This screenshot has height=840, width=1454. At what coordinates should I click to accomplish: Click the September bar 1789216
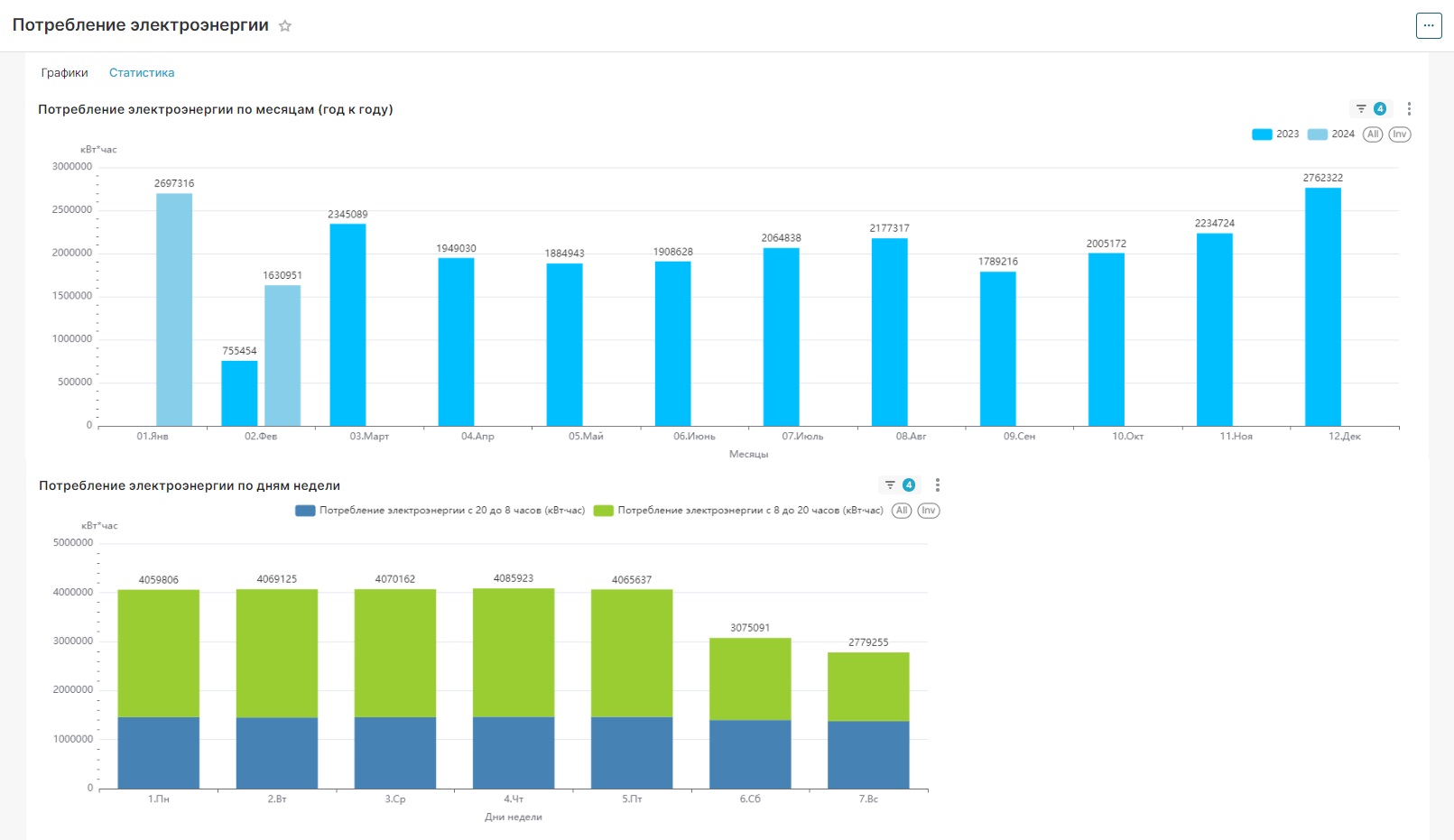point(997,348)
